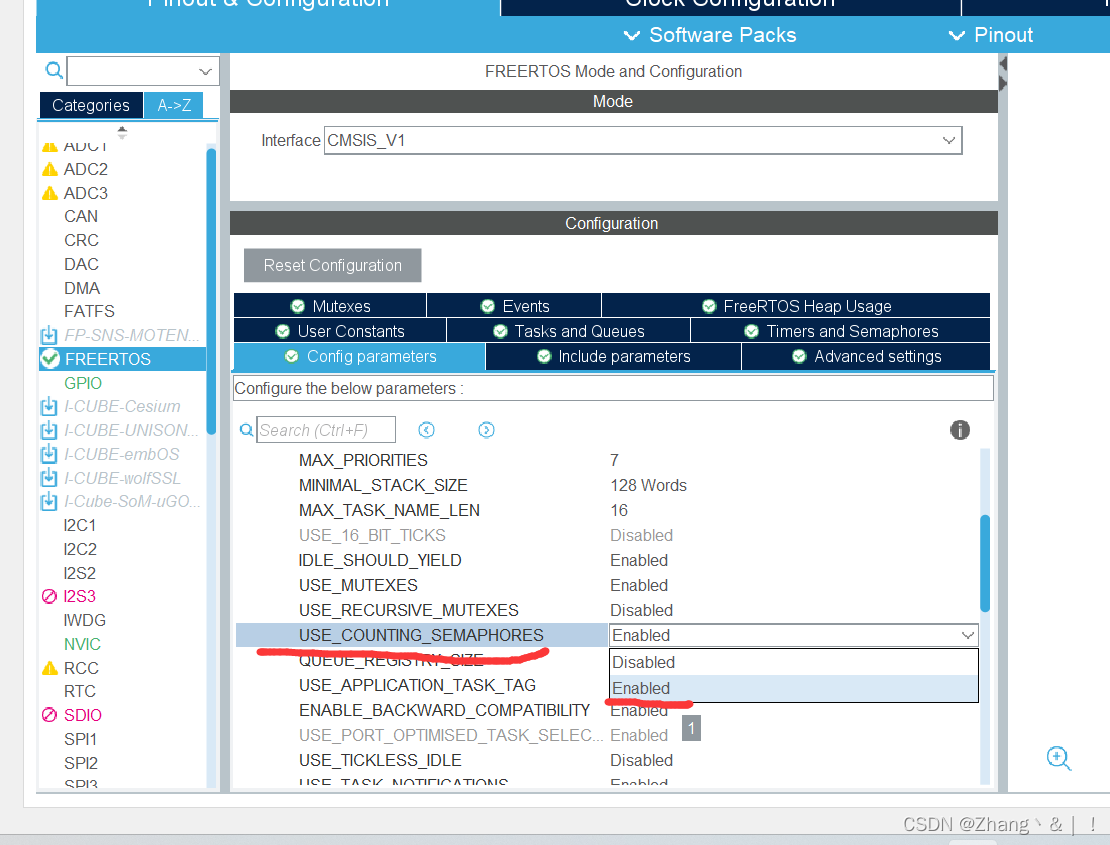
Task: Choose Enabled in the dropdown list
Action: click(794, 688)
